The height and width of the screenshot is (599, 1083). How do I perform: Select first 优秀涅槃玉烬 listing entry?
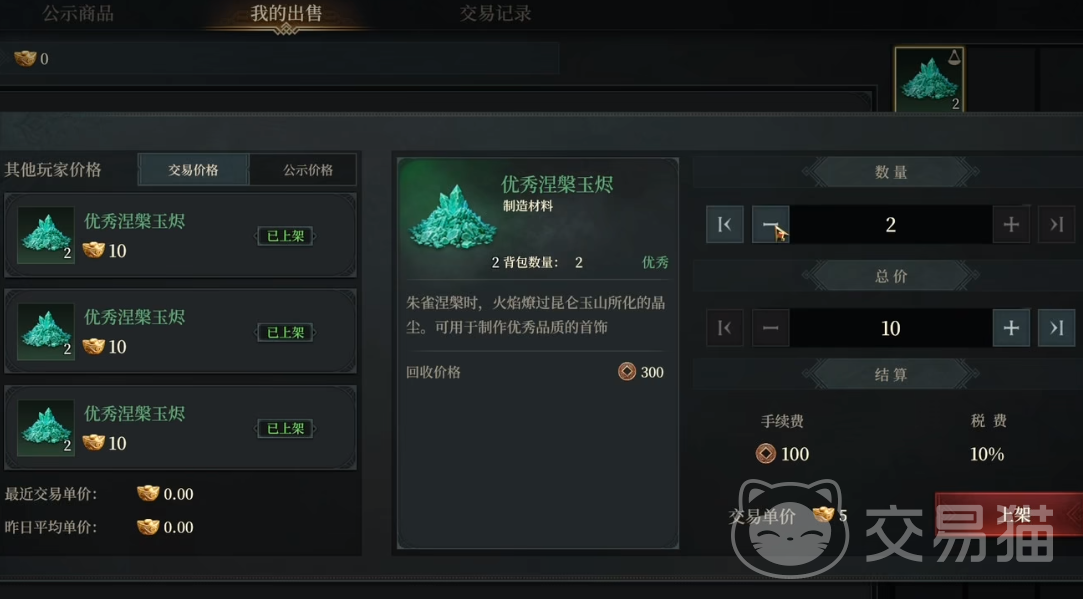tap(180, 236)
